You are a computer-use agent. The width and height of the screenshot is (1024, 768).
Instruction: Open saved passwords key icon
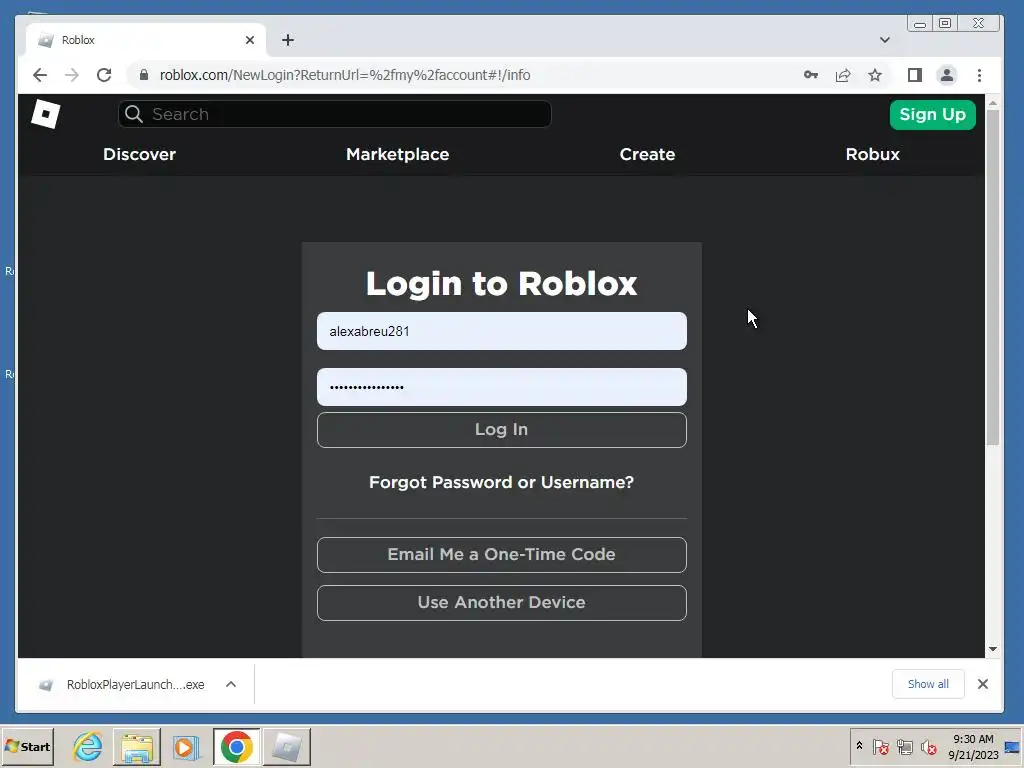[810, 75]
